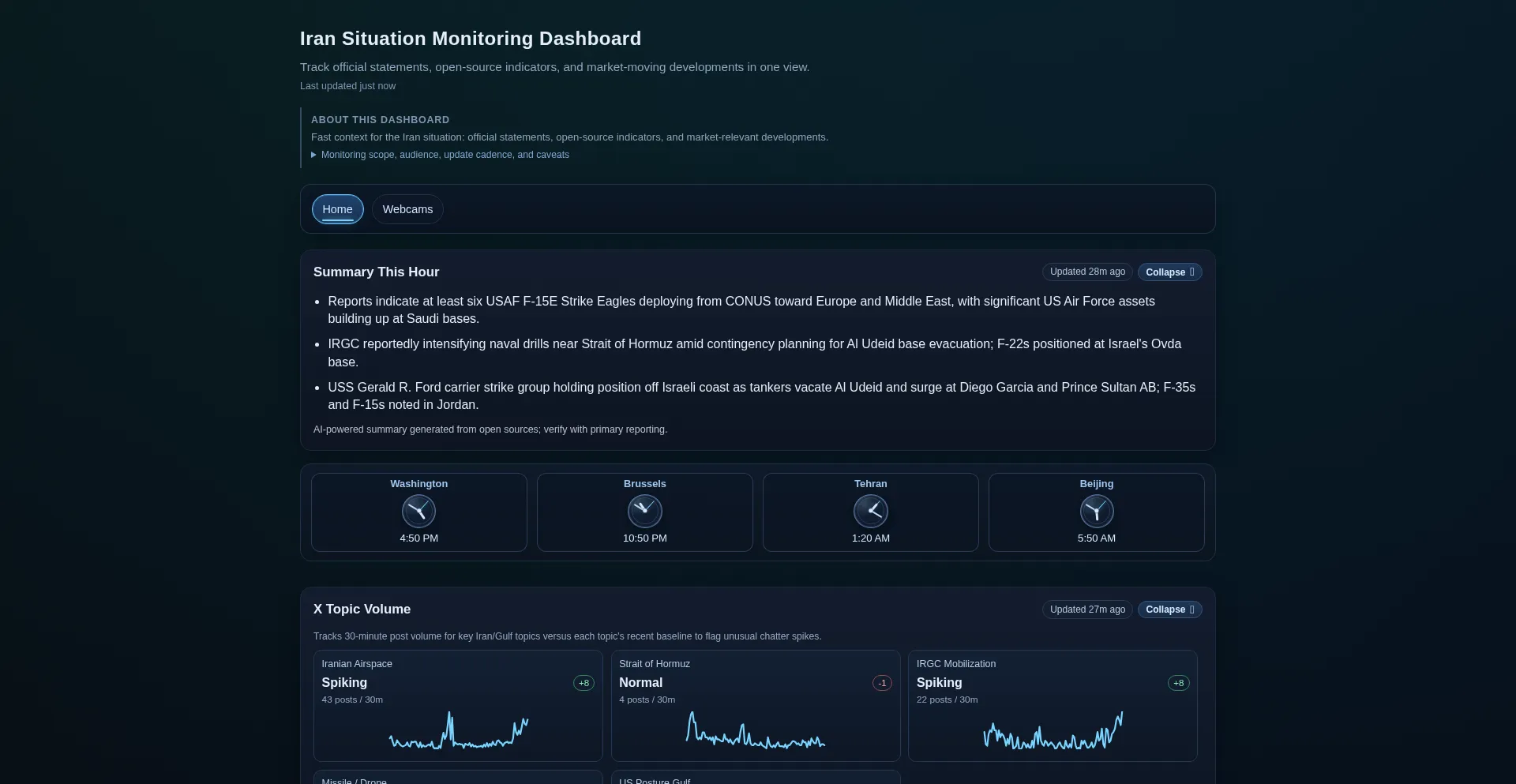Click the +8 spike badge on Iranian Airspace
The image size is (1516, 784).
click(x=584, y=683)
